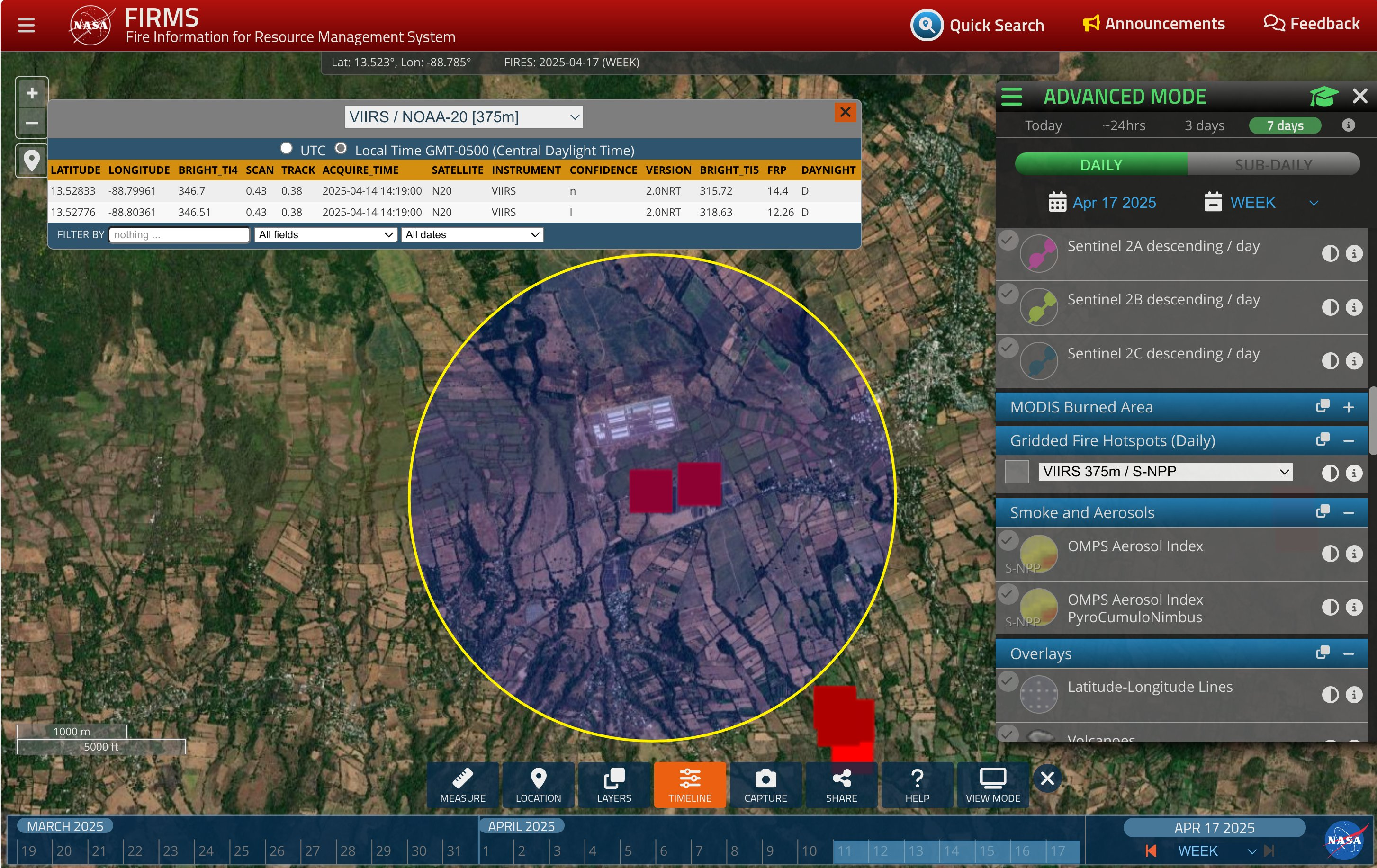Enable the OMPS Aerosol Index layer
The width and height of the screenshot is (1377, 868).
click(x=1008, y=540)
